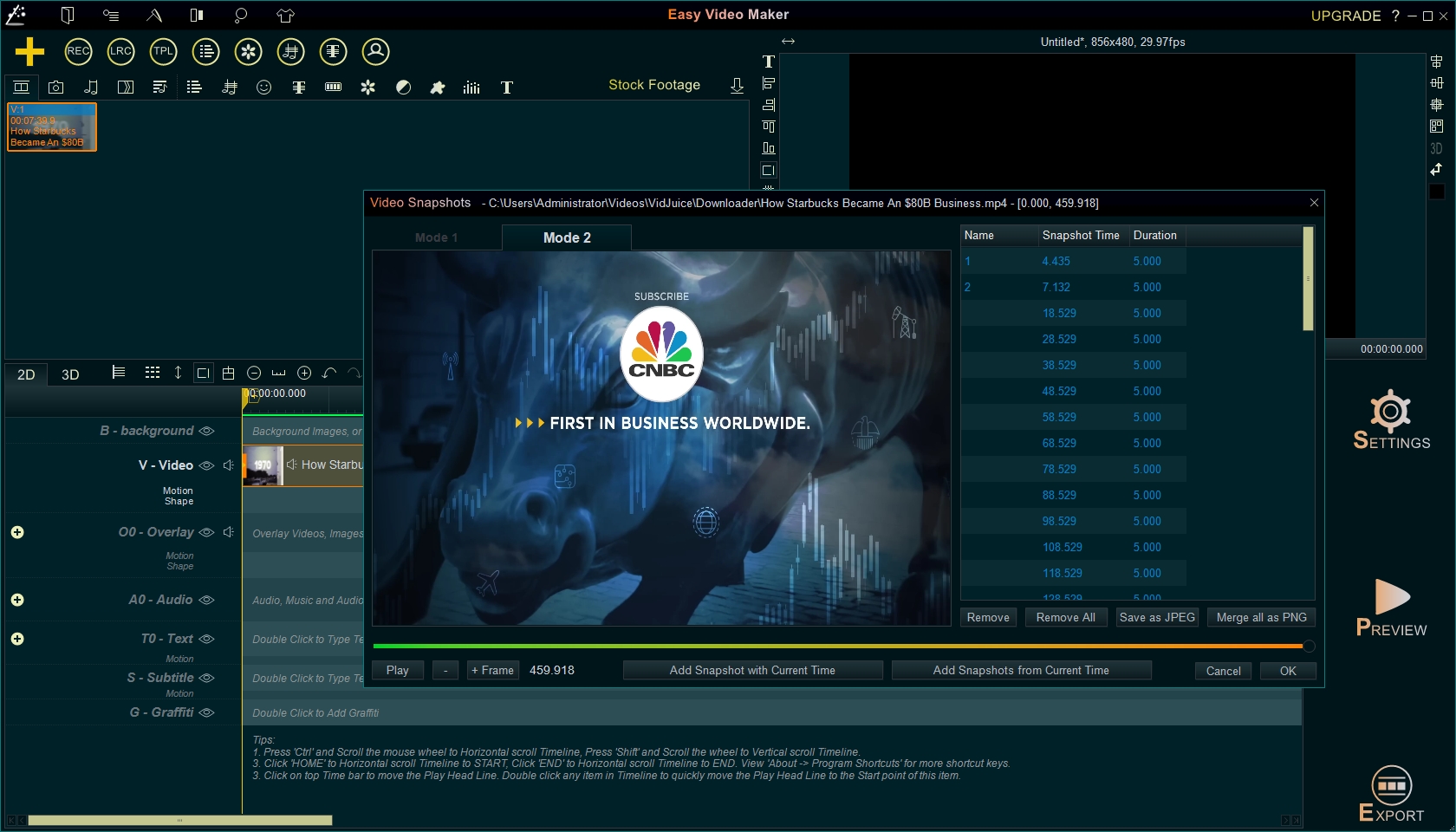The height and width of the screenshot is (832, 1456).
Task: Expand the A0 - Audio track with plus button
Action: 17,599
